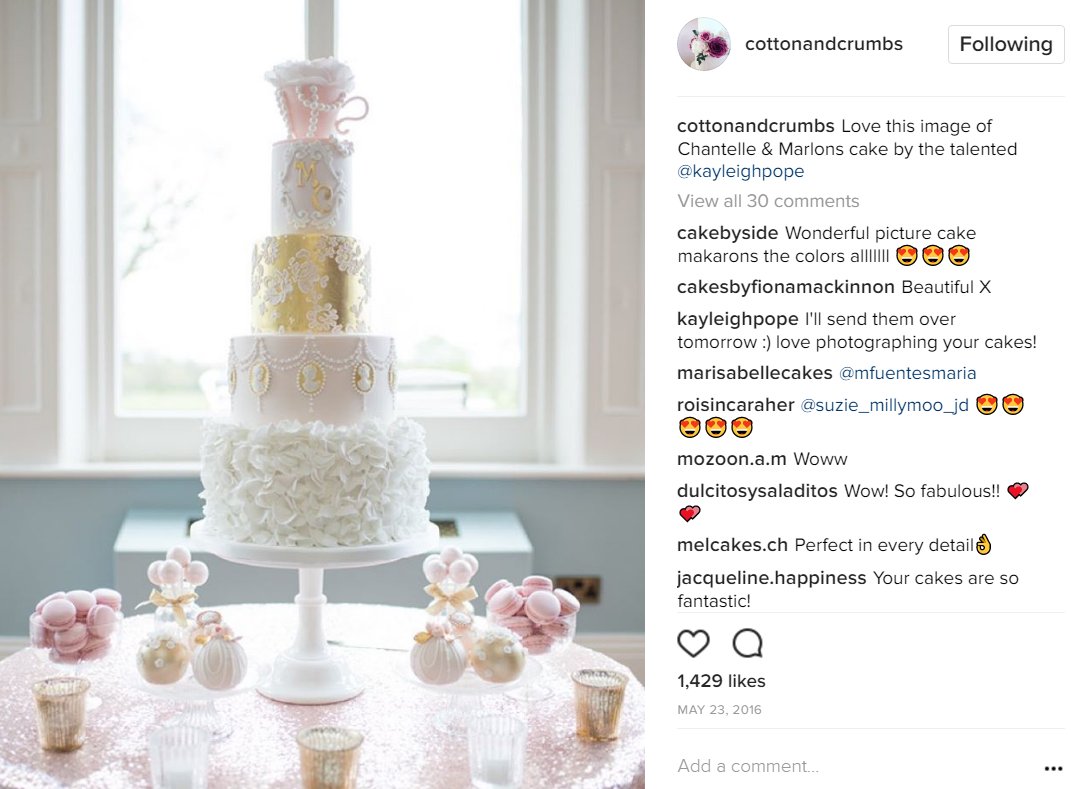
Task: Open the wedding cake photo
Action: (322, 394)
